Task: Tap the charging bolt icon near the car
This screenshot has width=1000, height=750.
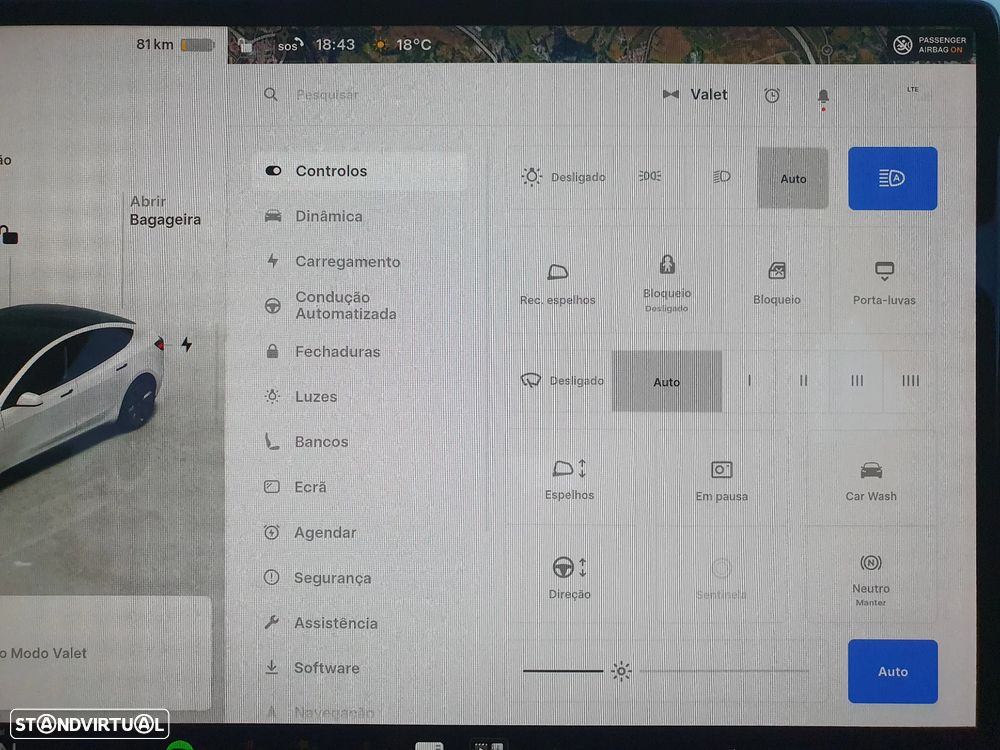Action: [x=186, y=344]
